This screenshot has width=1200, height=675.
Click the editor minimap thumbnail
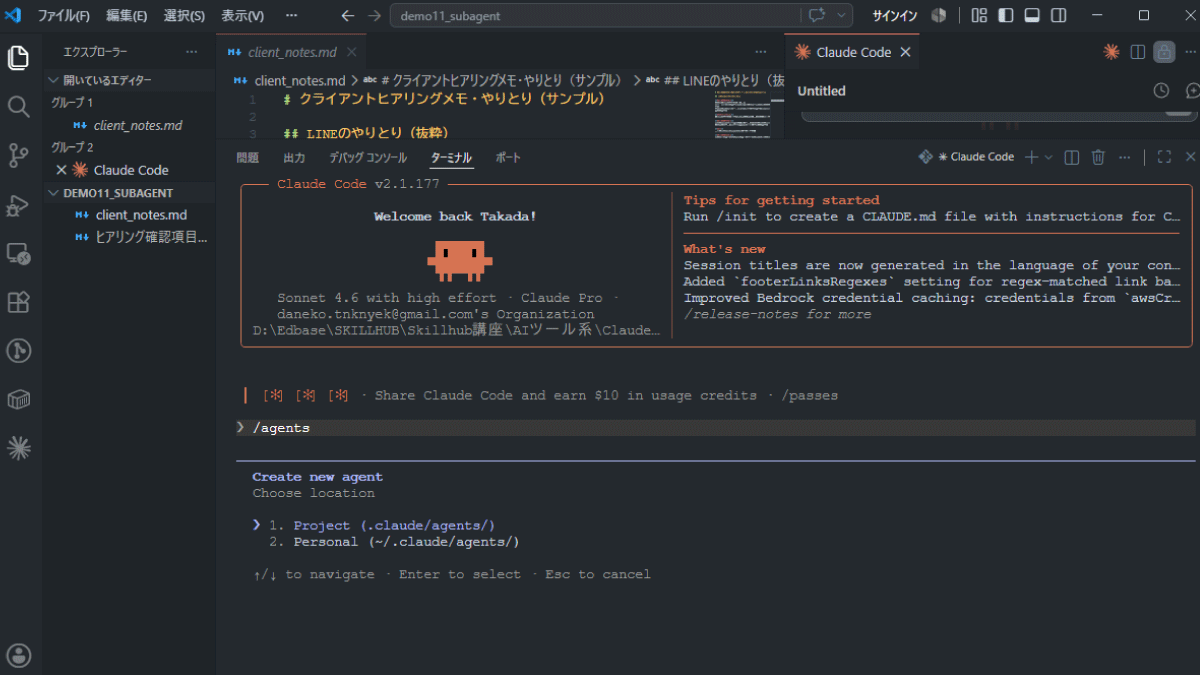tap(742, 116)
